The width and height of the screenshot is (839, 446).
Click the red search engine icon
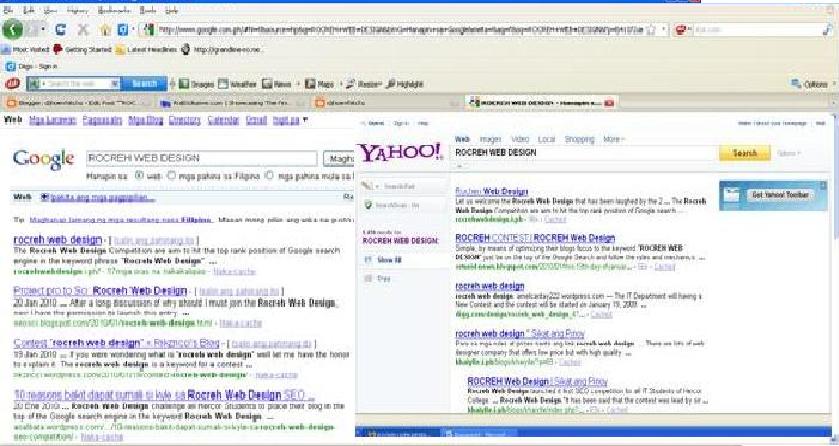tap(680, 30)
